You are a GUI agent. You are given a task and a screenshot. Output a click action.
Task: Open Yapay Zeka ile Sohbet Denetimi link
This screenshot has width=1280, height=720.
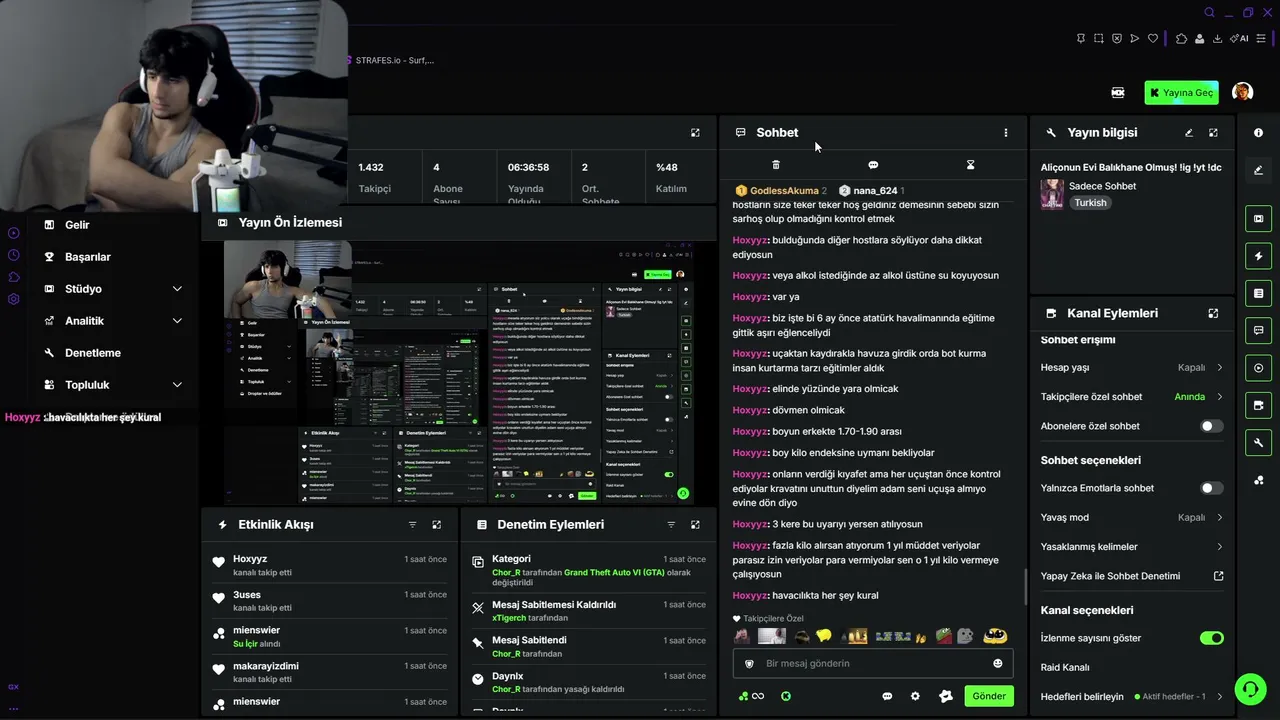pos(1132,576)
